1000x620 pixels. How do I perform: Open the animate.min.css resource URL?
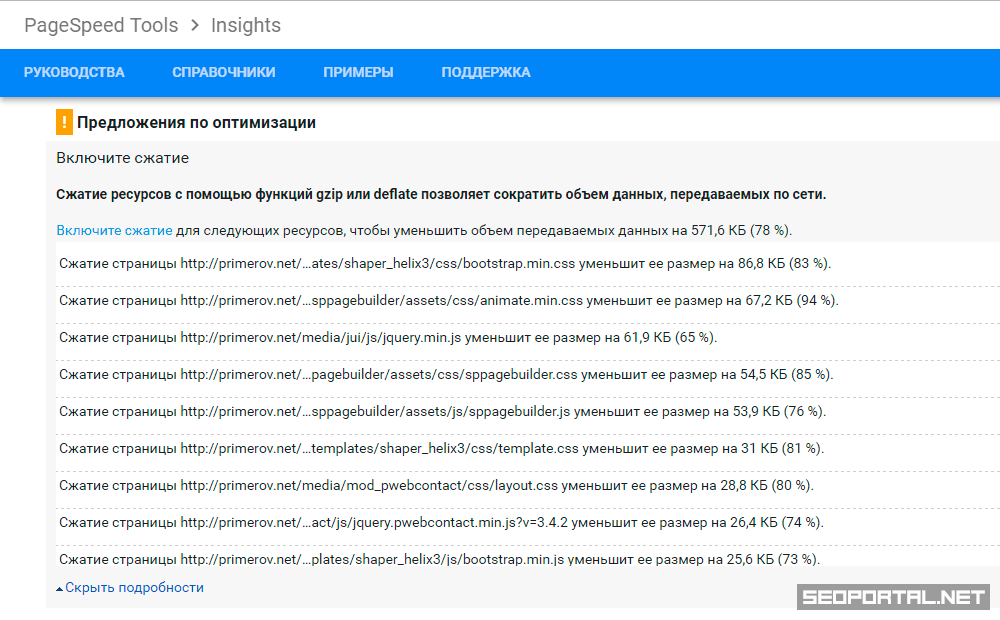pyautogui.click(x=381, y=300)
